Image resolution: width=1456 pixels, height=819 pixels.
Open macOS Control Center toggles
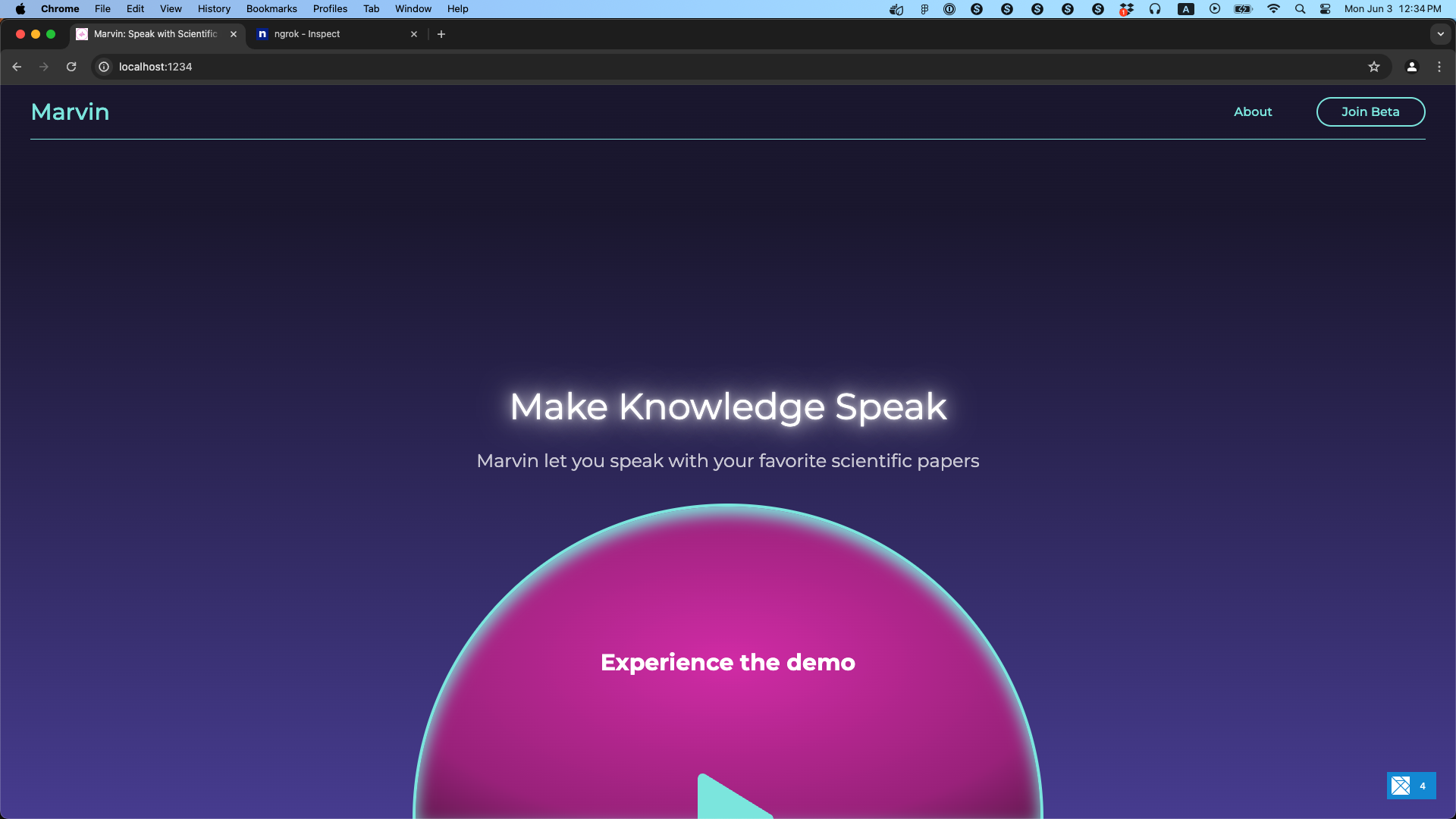pos(1325,9)
